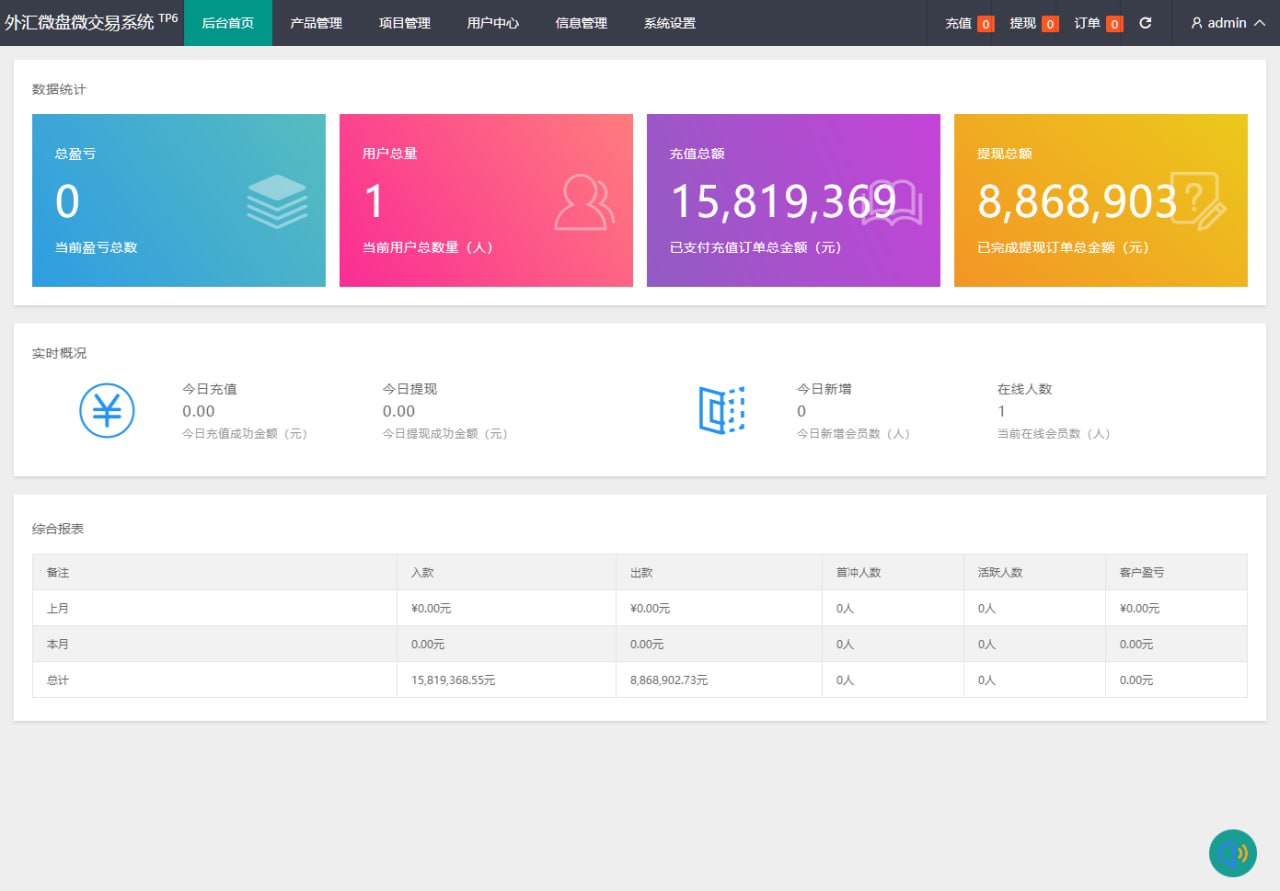The image size is (1280, 891).
Task: Click the 出款 column header
Action: [642, 572]
